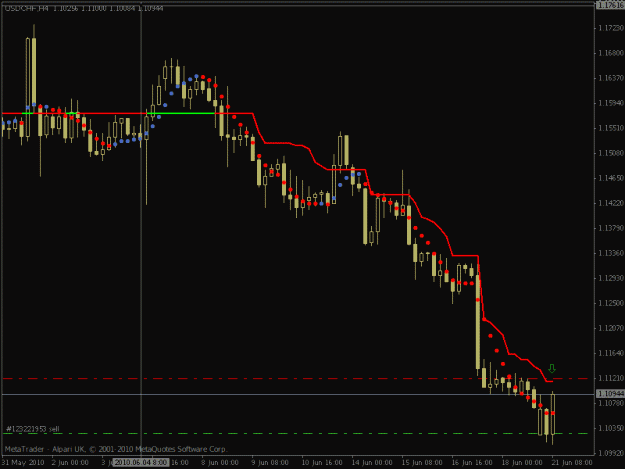Select the vertical crosshair date line
The width and height of the screenshot is (625, 469).
click(141, 229)
